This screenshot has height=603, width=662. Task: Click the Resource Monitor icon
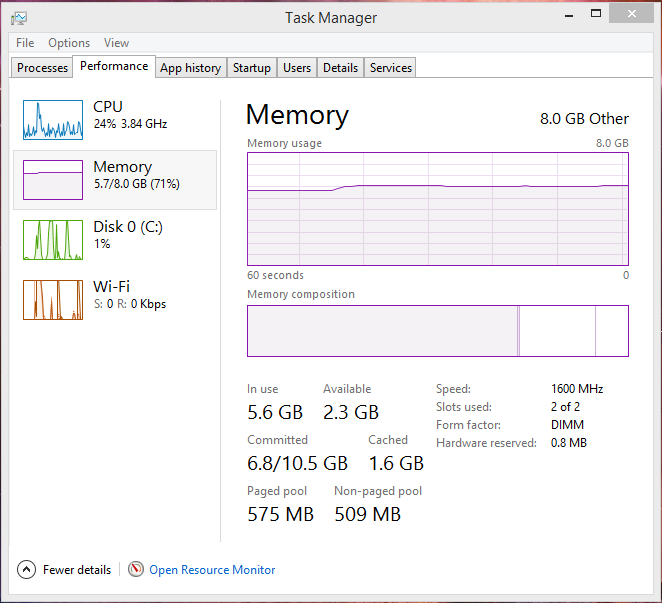(136, 569)
